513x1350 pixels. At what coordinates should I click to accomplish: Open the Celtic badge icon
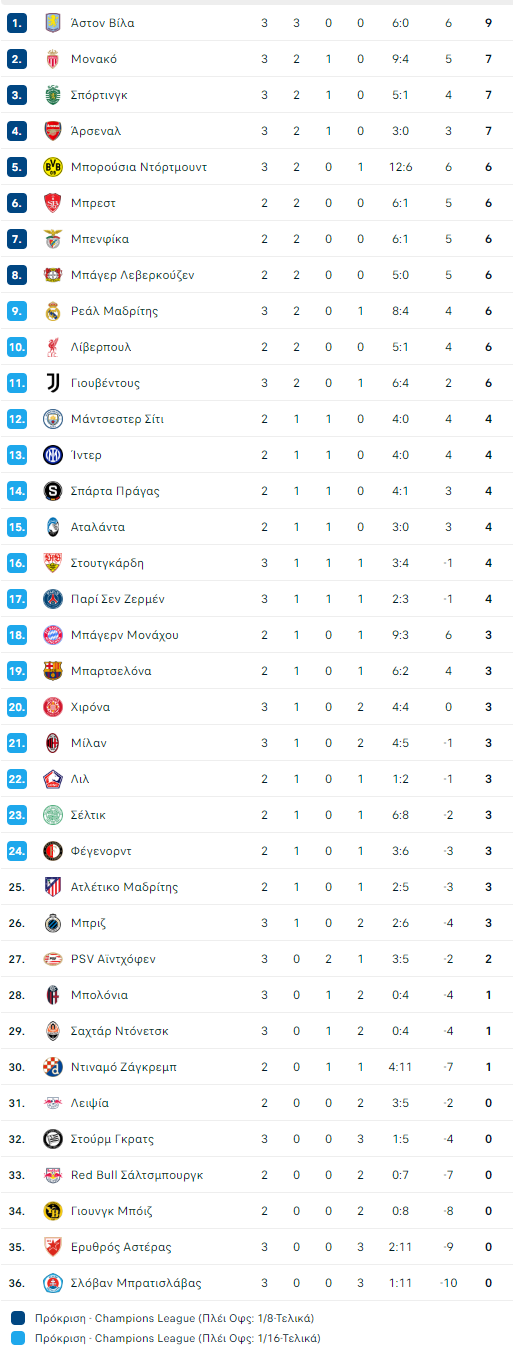point(53,815)
